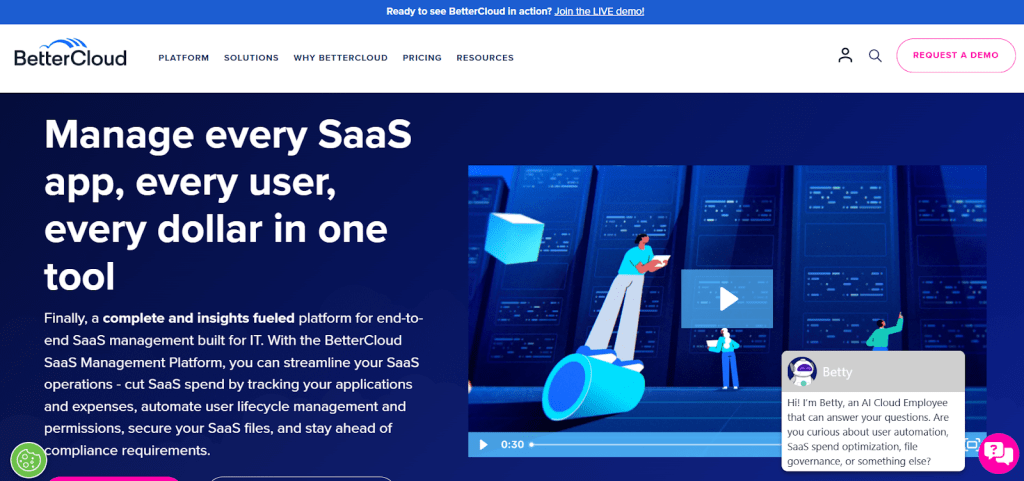This screenshot has width=1024, height=481.
Task: Open the Resources menu
Action: [x=485, y=58]
